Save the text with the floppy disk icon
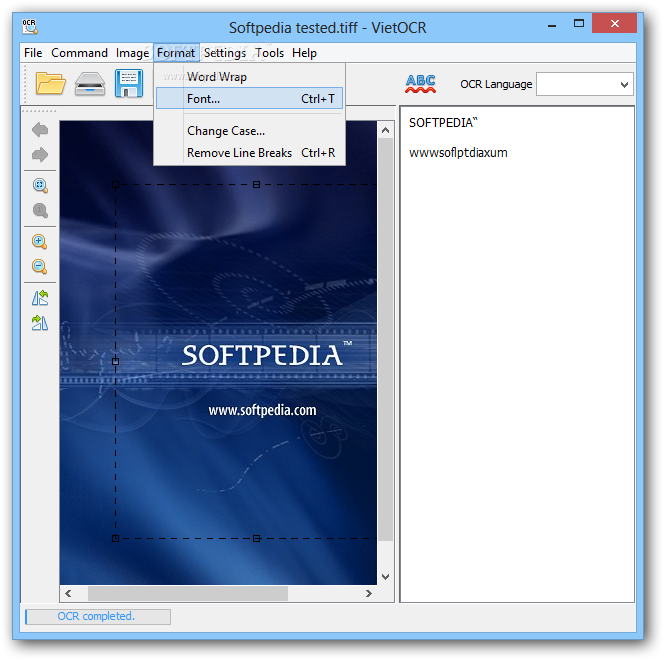 click(129, 83)
